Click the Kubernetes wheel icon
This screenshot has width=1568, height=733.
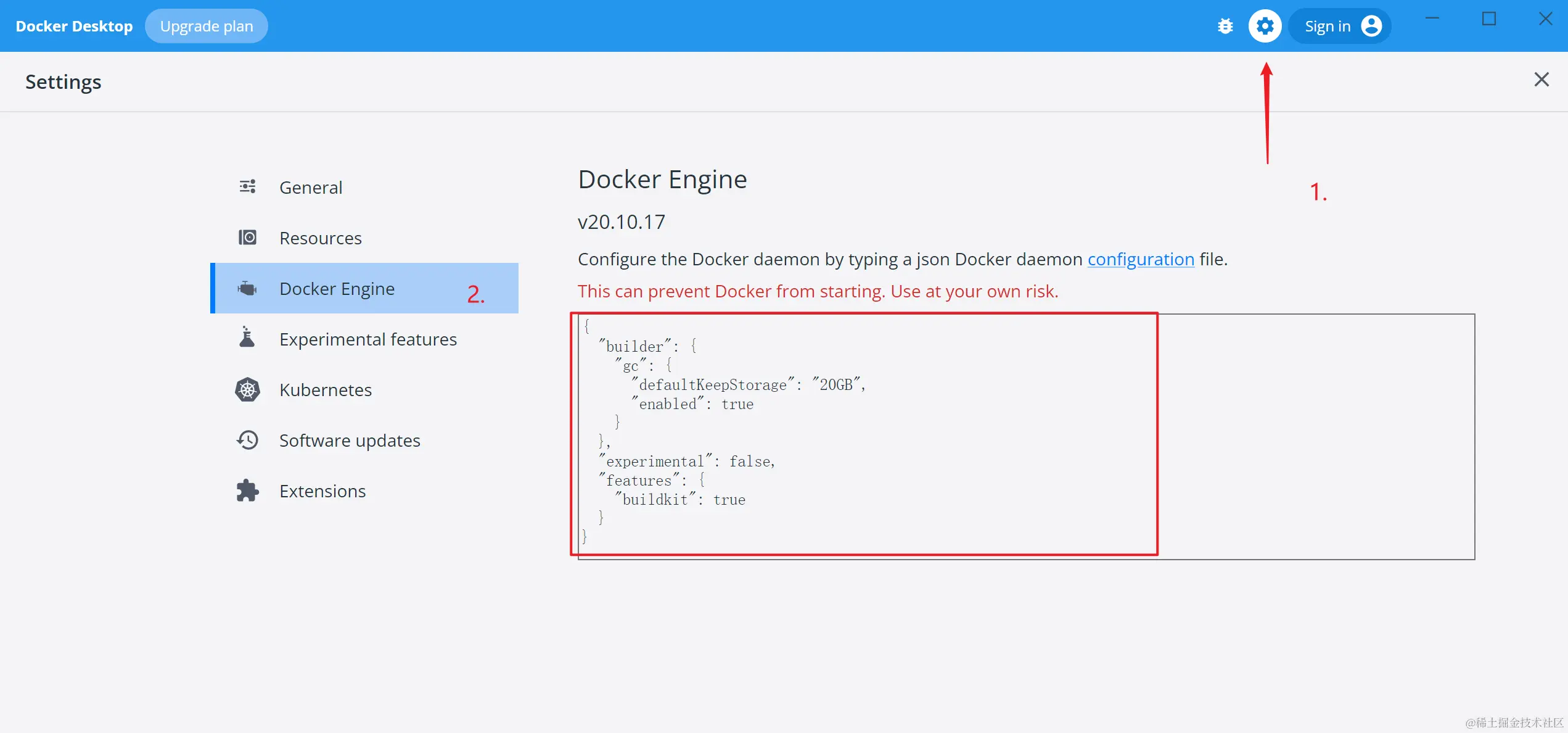pyautogui.click(x=247, y=389)
